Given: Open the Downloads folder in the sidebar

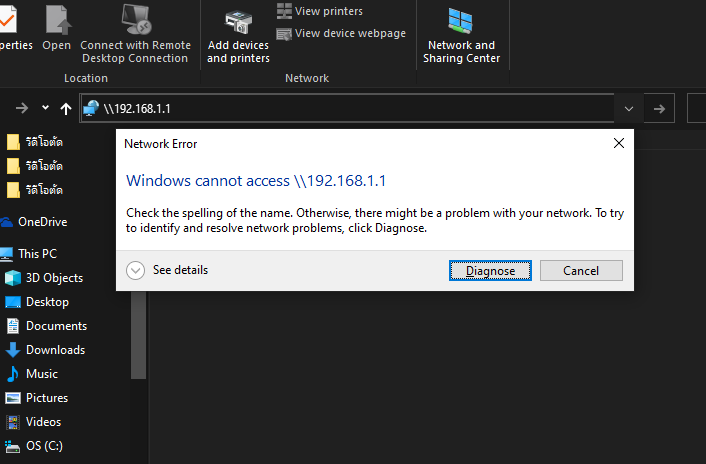Looking at the screenshot, I should [55, 350].
